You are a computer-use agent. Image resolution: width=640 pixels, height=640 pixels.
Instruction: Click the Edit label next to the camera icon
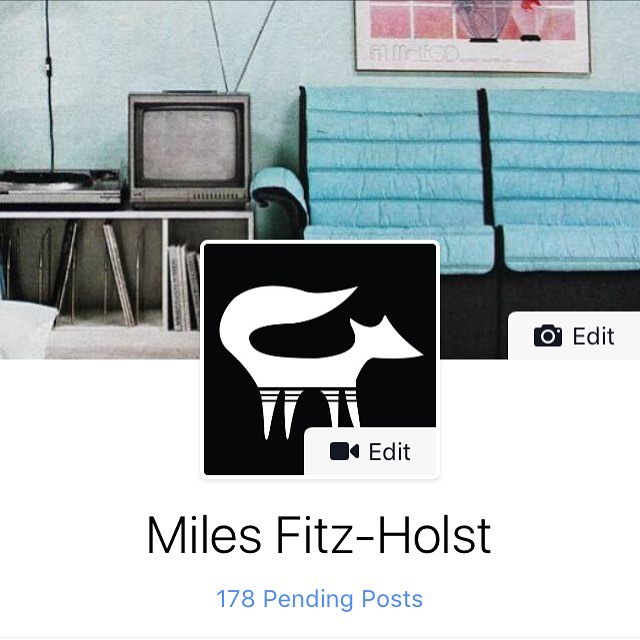[593, 336]
